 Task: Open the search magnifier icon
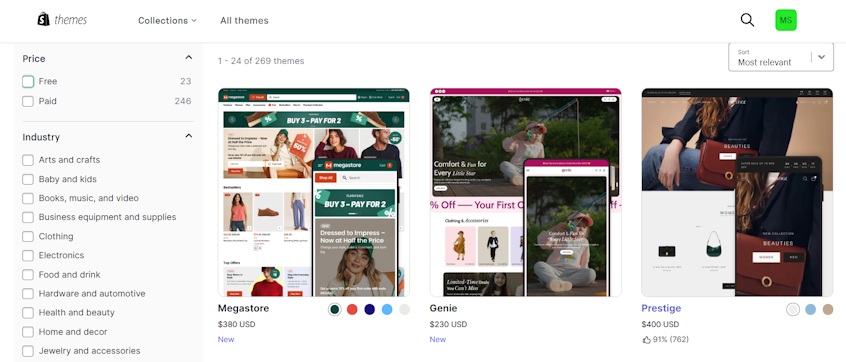(x=747, y=20)
